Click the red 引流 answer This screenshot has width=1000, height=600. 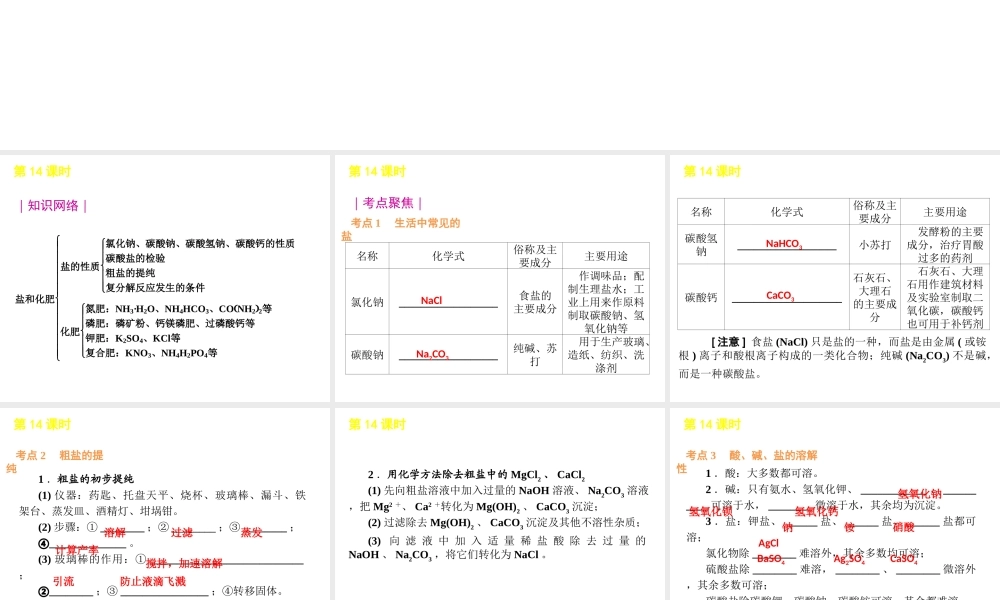pyautogui.click(x=63, y=581)
